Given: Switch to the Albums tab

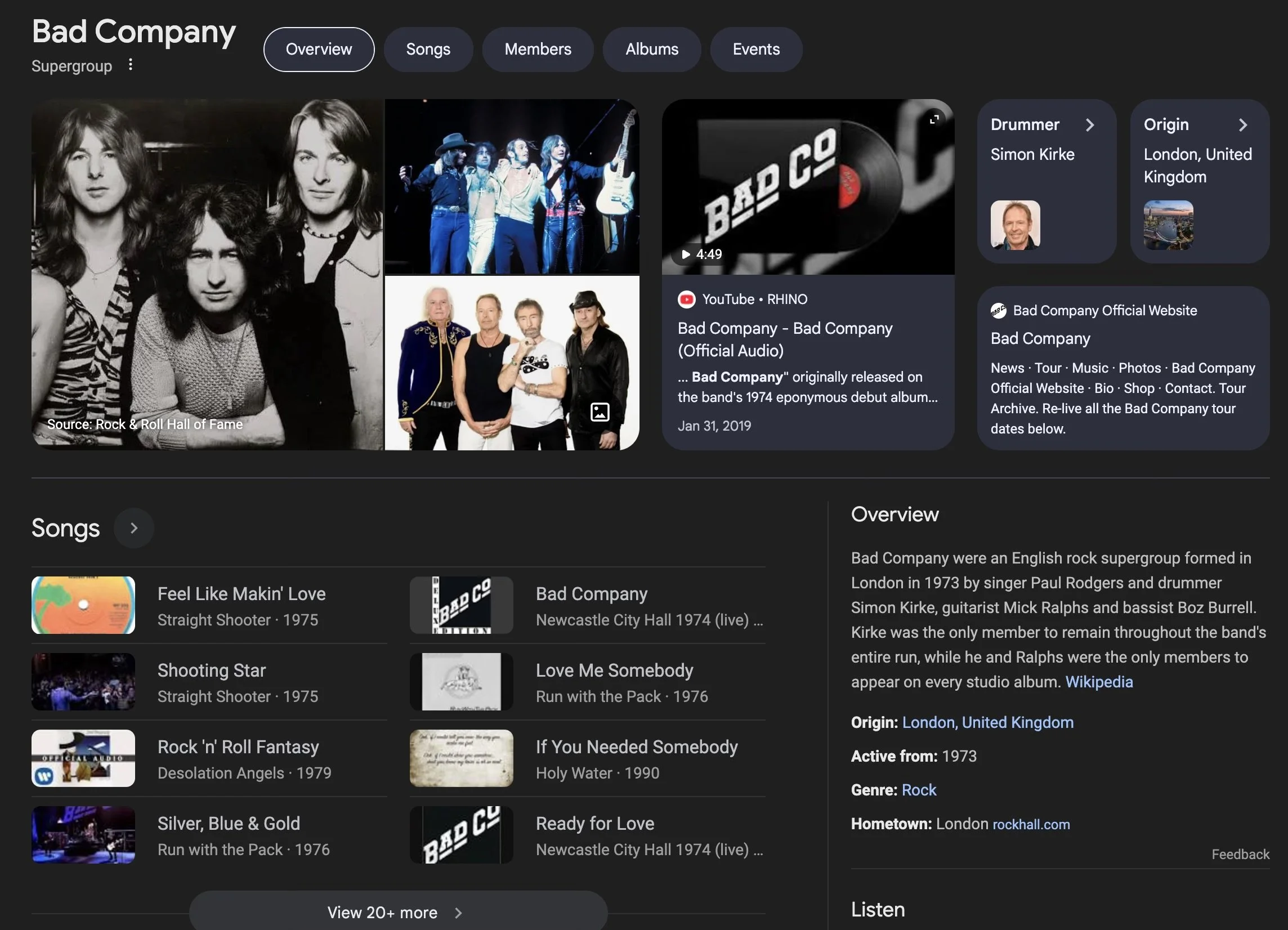Looking at the screenshot, I should [651, 50].
